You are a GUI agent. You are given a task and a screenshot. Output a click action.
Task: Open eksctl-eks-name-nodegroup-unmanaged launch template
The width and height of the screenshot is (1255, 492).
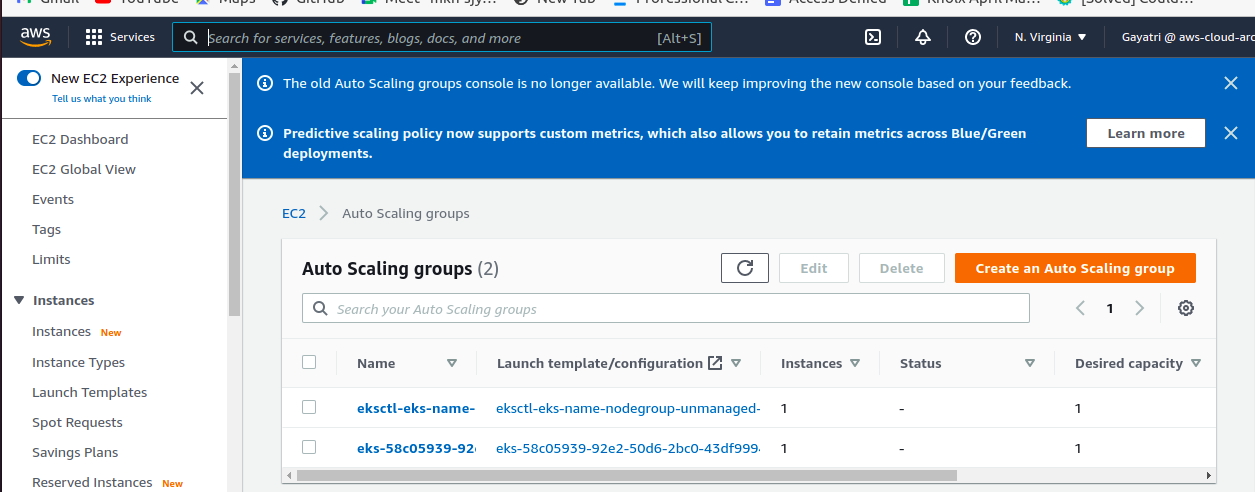coord(628,408)
